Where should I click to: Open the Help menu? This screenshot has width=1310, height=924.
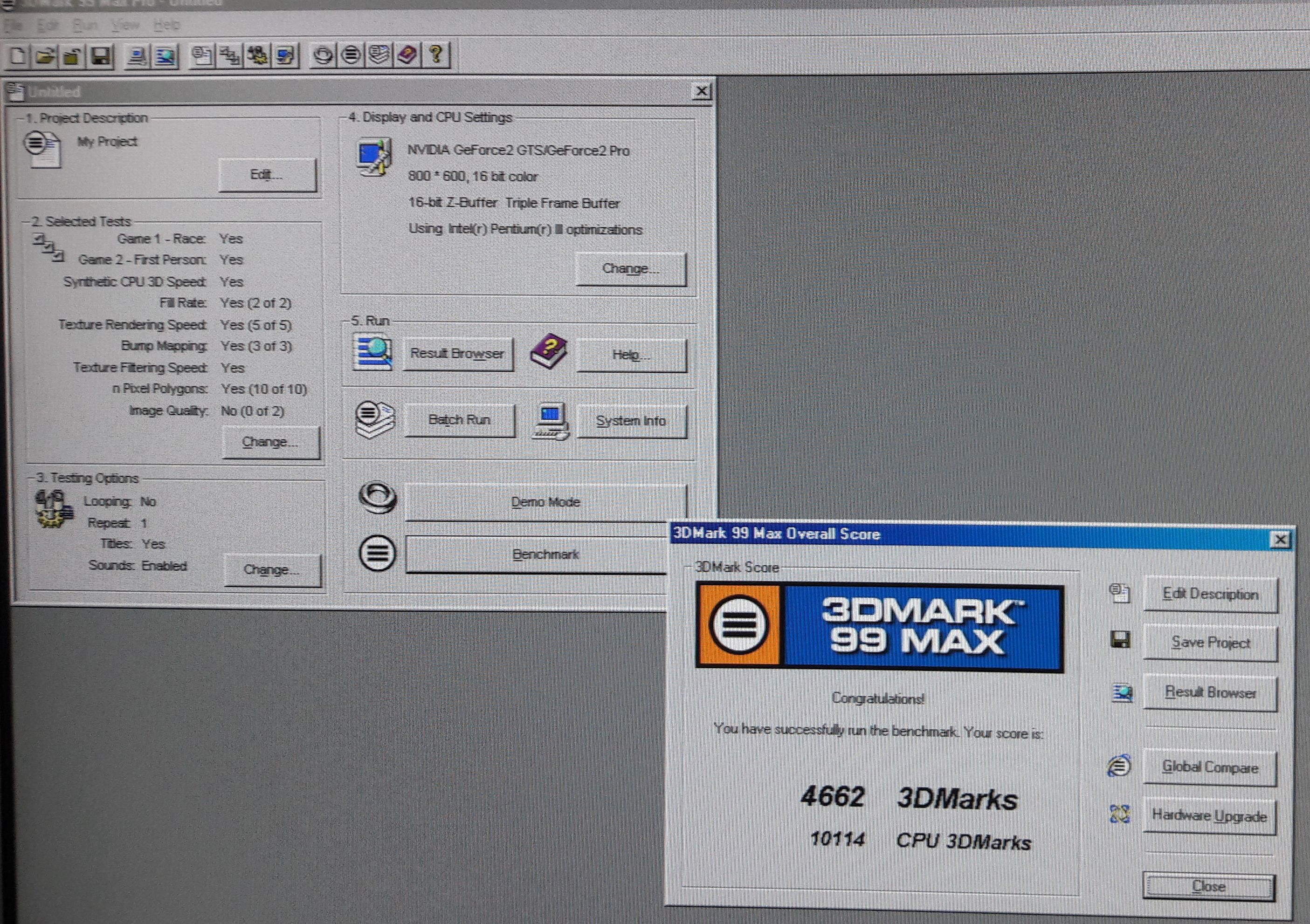pos(166,25)
